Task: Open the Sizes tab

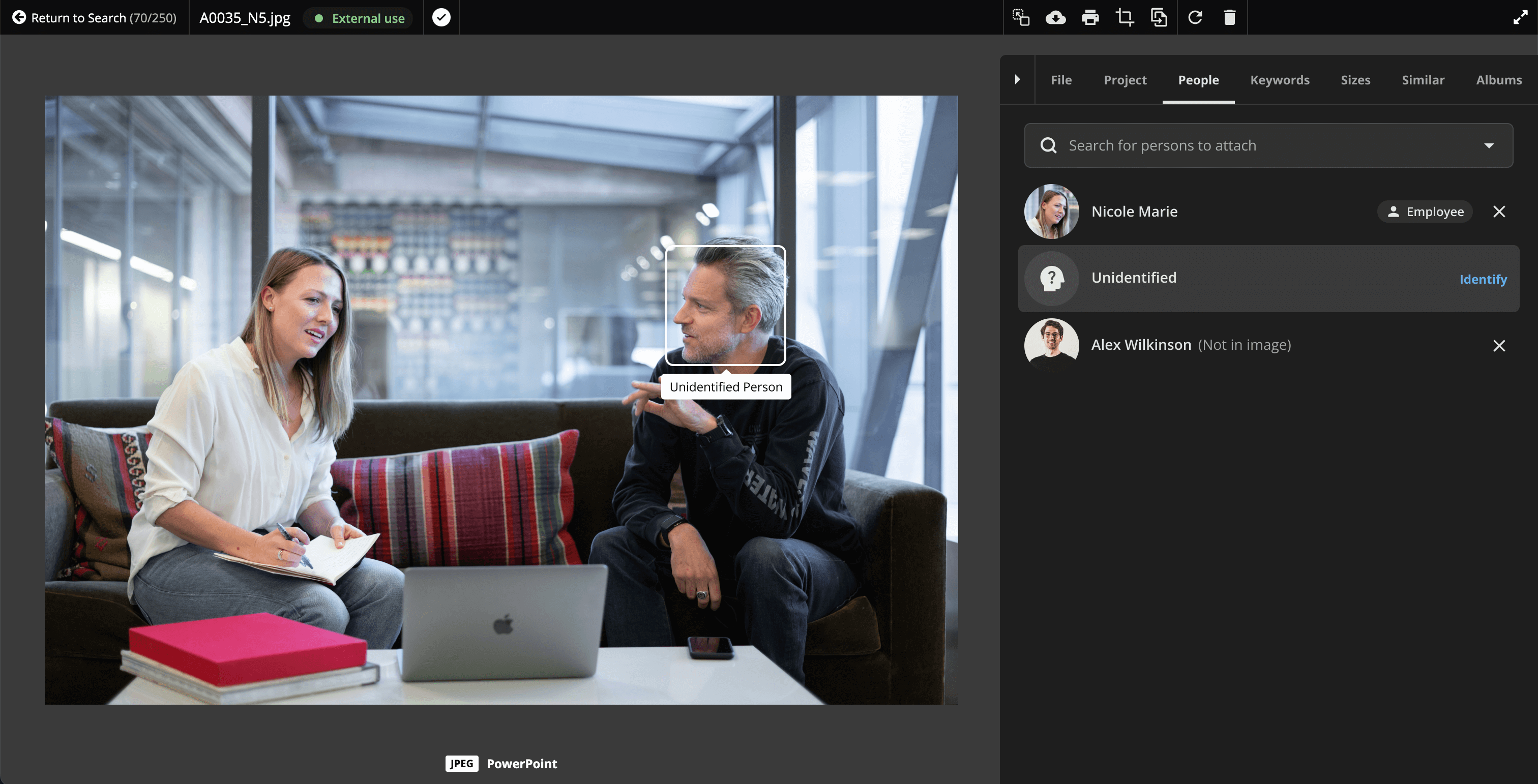Action: (1355, 80)
